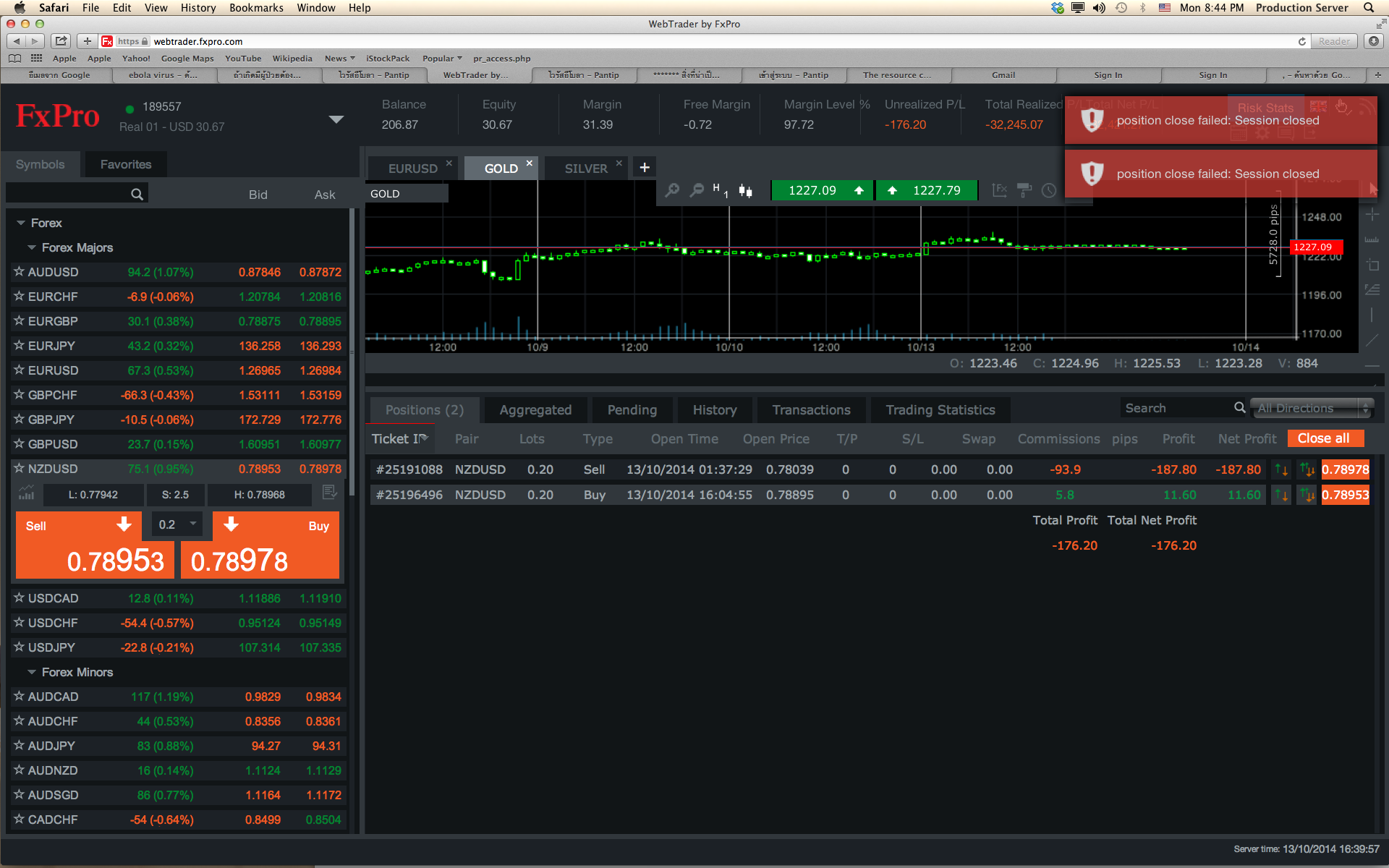Click Safari's Share button
Screen dimensions: 1389x868
tap(61, 41)
